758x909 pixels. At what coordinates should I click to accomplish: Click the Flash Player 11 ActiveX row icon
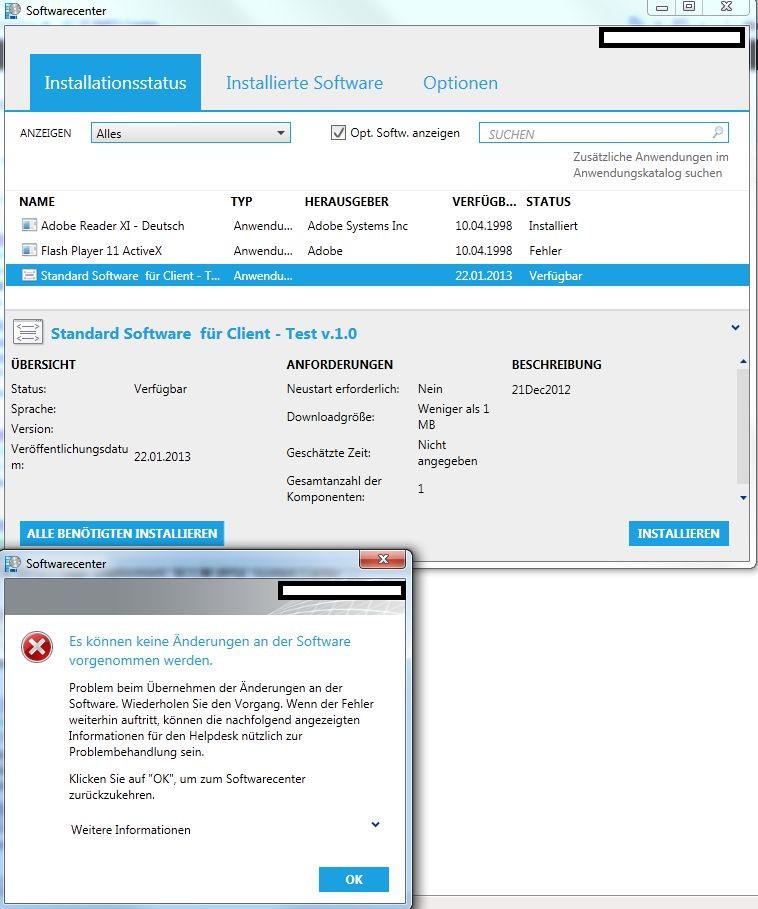28,250
